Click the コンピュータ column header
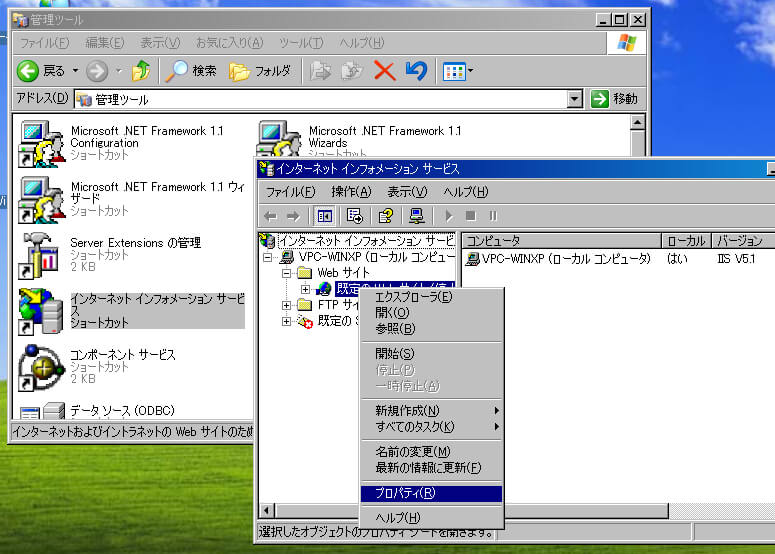 point(560,241)
